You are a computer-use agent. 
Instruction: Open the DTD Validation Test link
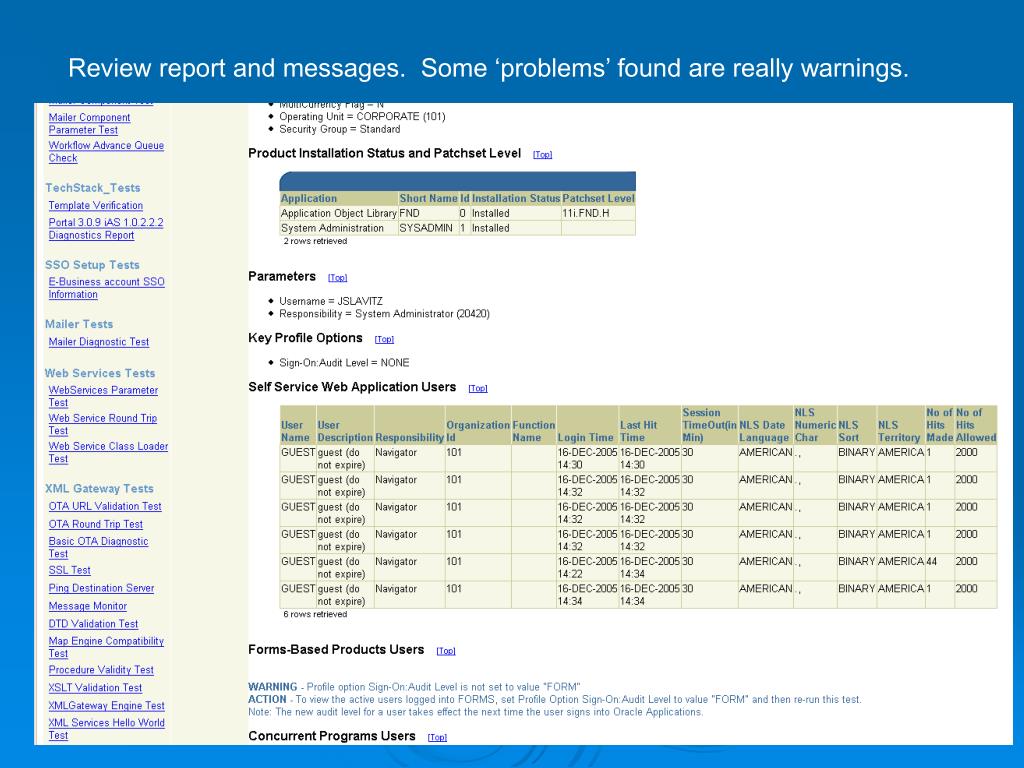[x=93, y=624]
